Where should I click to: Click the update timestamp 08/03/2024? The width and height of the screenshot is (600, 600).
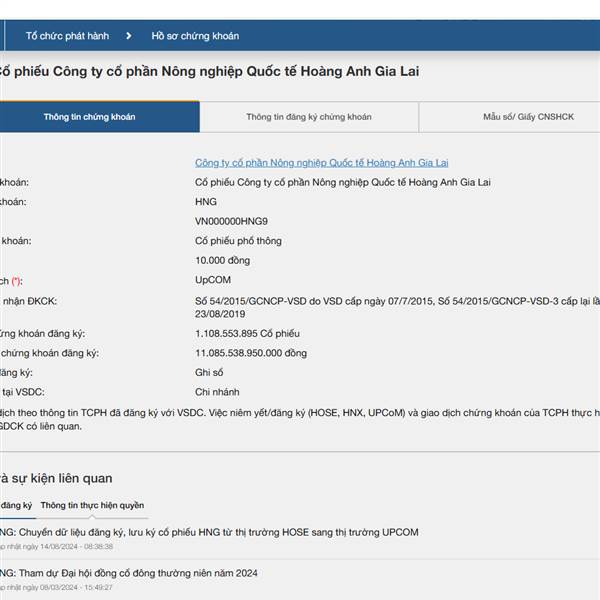click(56, 587)
